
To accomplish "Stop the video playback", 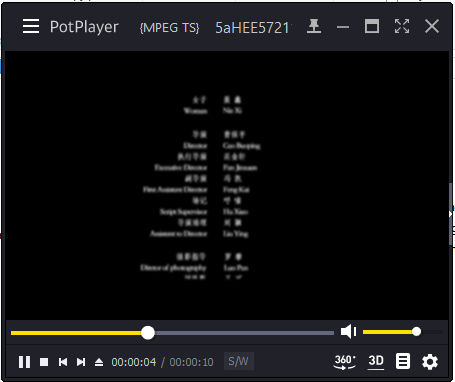I will 44,362.
